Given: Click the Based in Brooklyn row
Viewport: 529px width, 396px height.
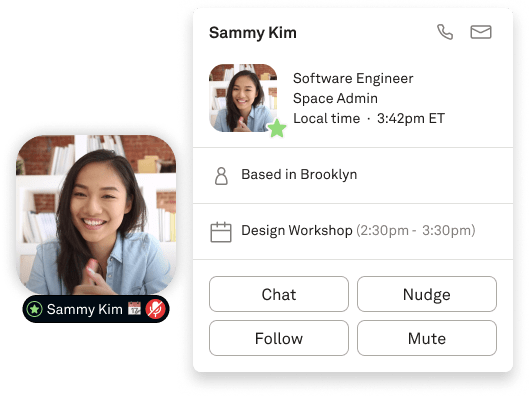Looking at the screenshot, I should [353, 175].
